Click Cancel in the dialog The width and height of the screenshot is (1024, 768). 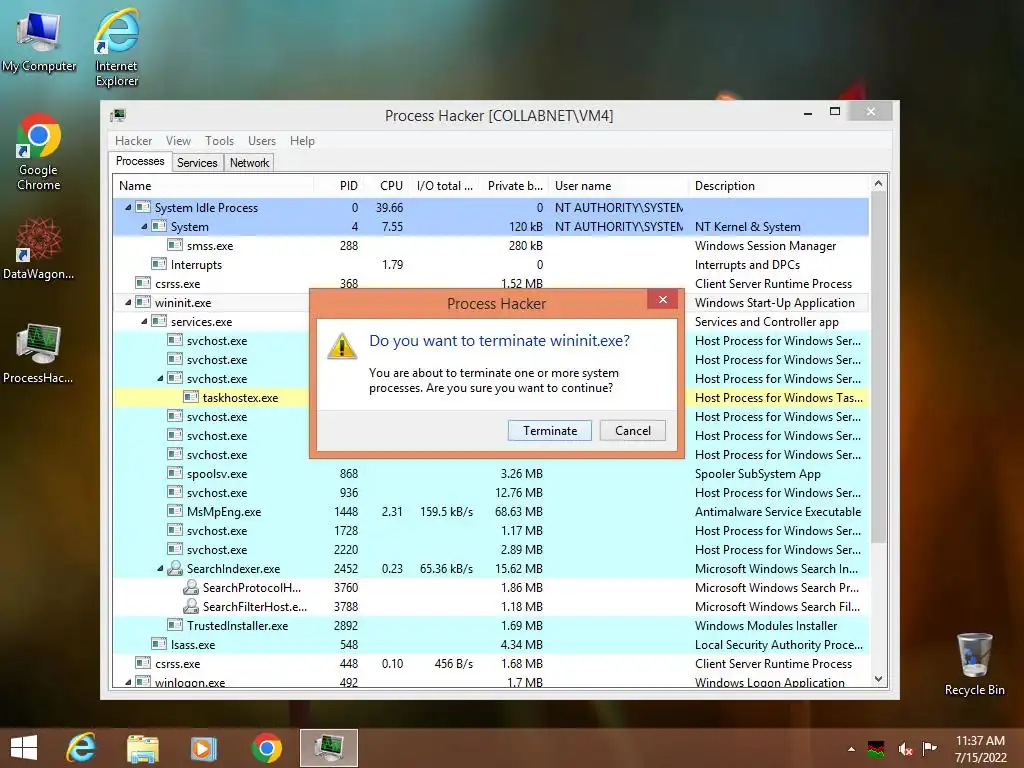[x=633, y=430]
